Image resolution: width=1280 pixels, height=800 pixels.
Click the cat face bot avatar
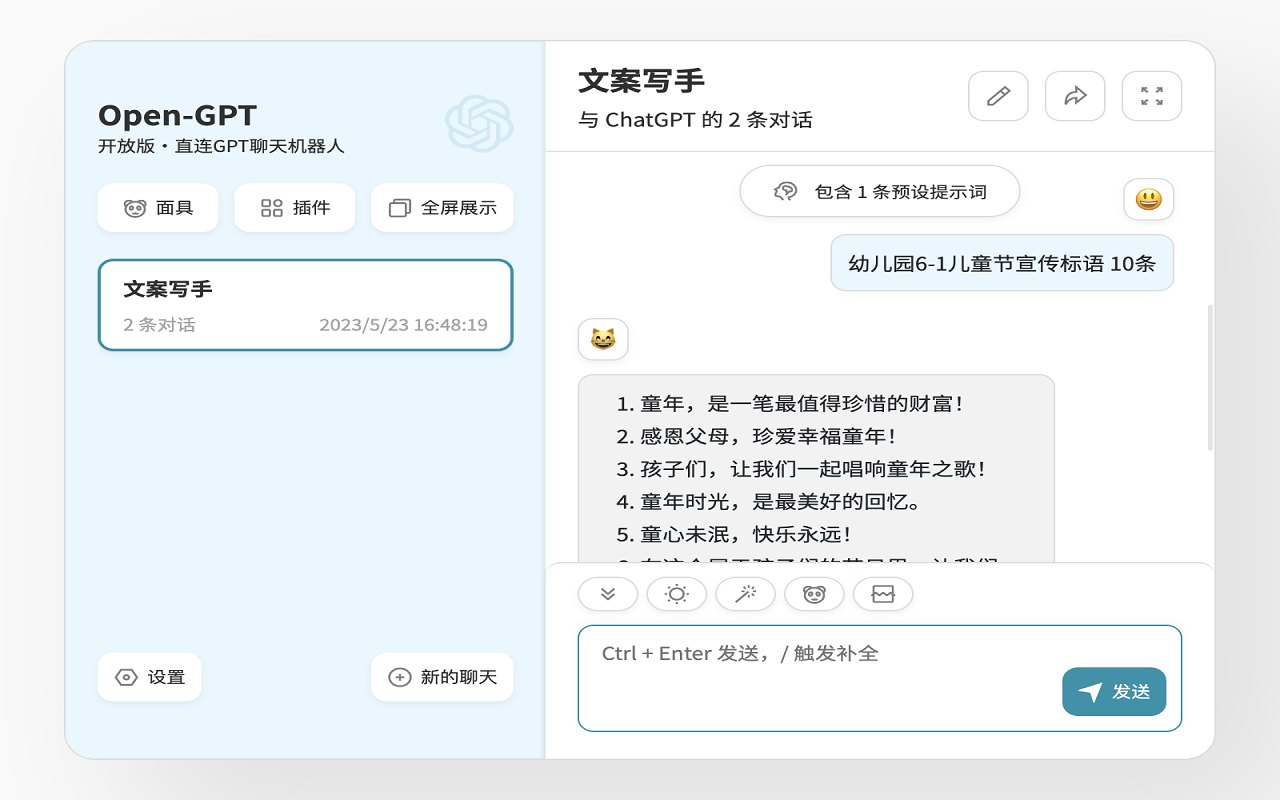pyautogui.click(x=603, y=339)
